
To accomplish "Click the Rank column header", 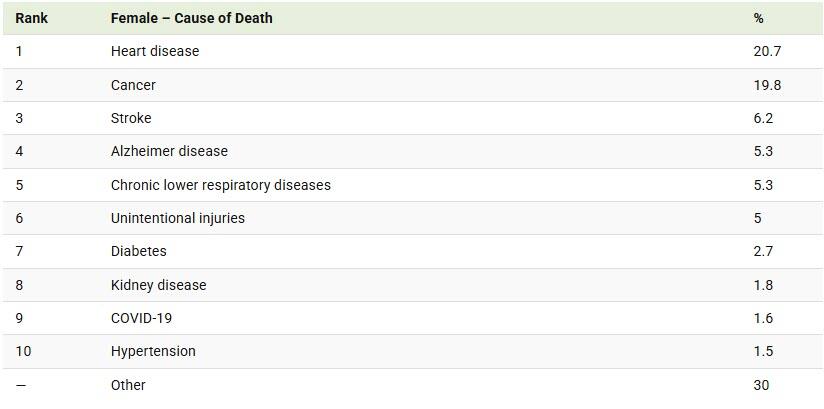I will click(x=31, y=18).
